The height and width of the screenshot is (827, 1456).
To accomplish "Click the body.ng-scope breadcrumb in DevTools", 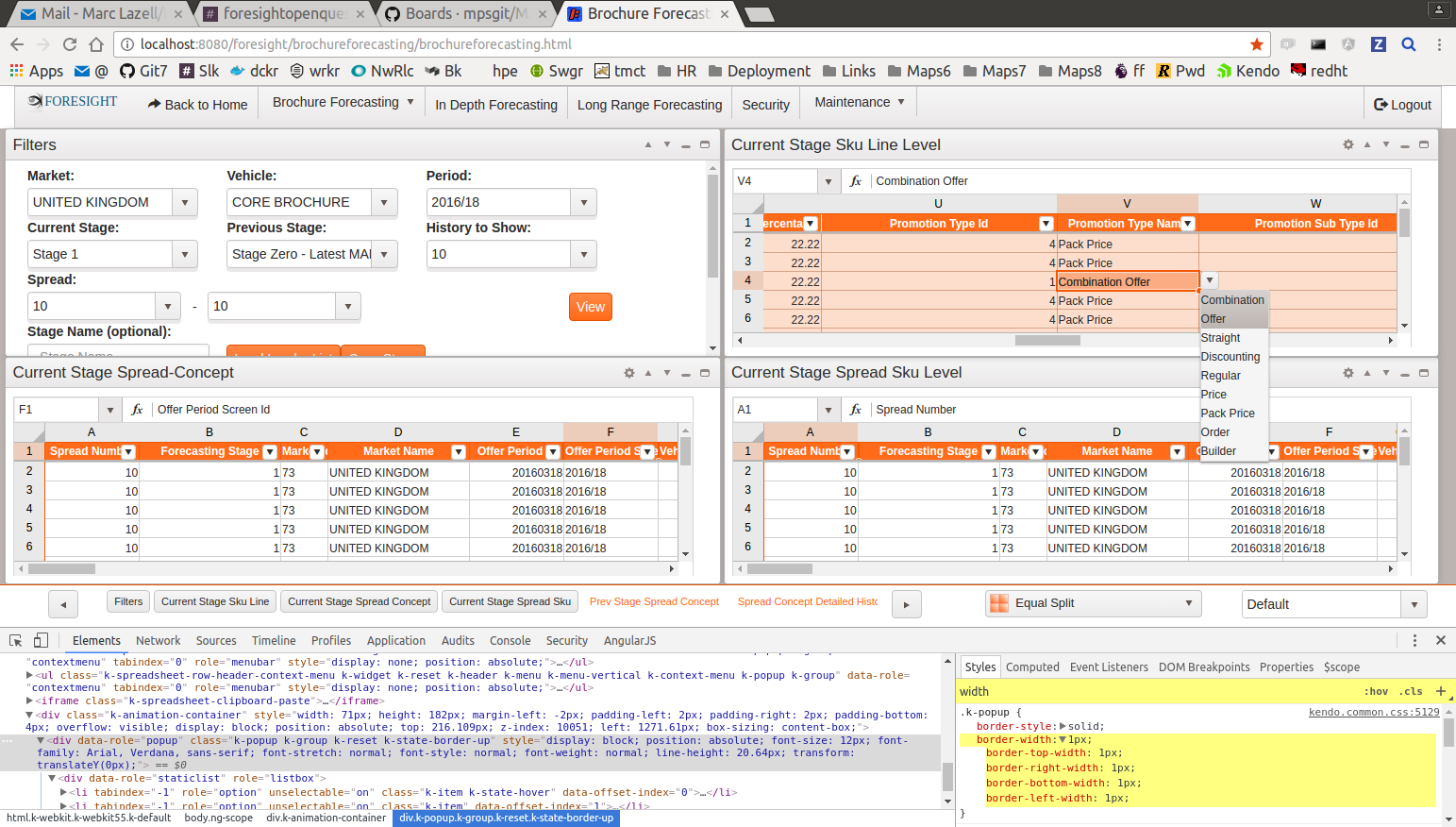I will click(219, 818).
